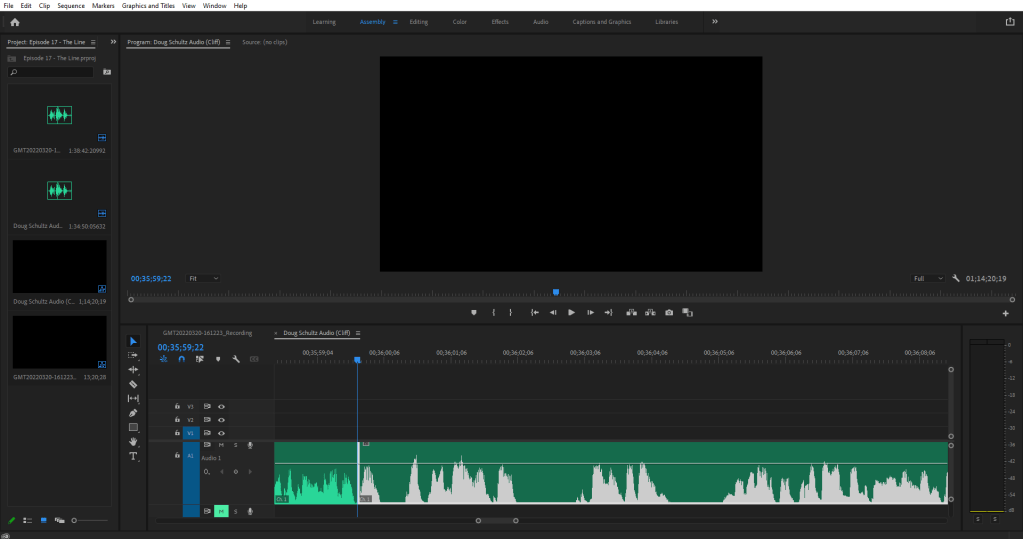Open the Sequence menu

pyautogui.click(x=71, y=6)
